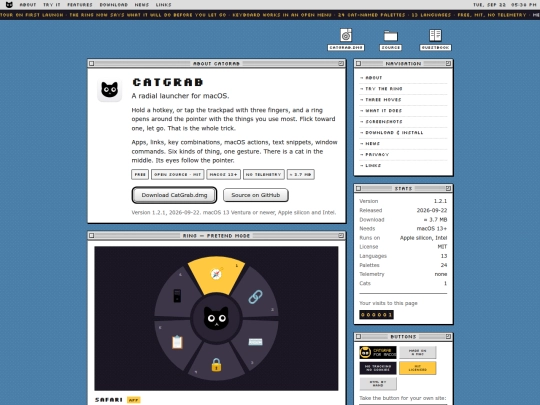This screenshot has height=405, width=540.
Task: Click the yellow MIT Licensed badge
Action: pyautogui.click(x=418, y=368)
